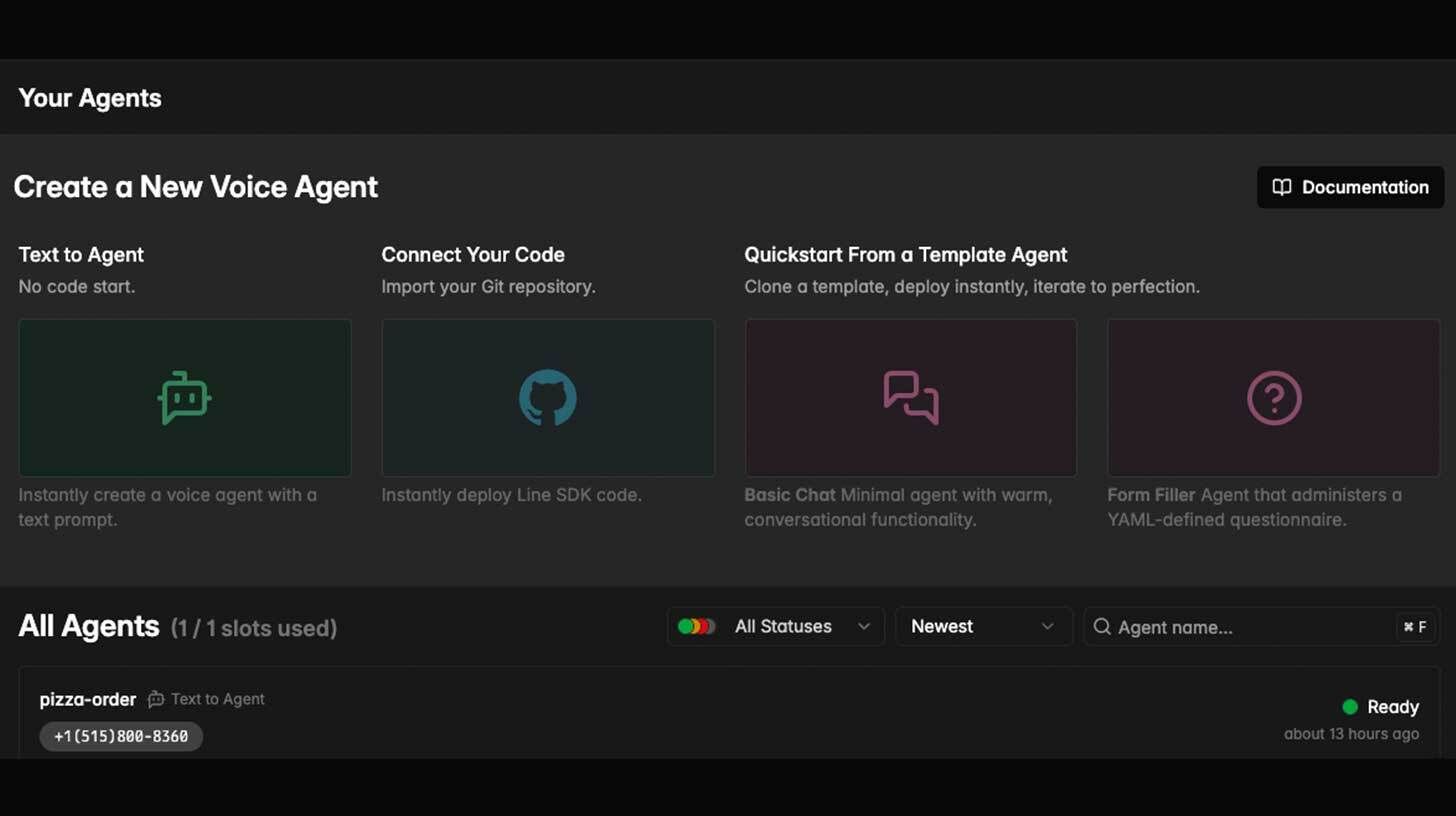Click the ⌘F shortcut badge

tap(1415, 627)
